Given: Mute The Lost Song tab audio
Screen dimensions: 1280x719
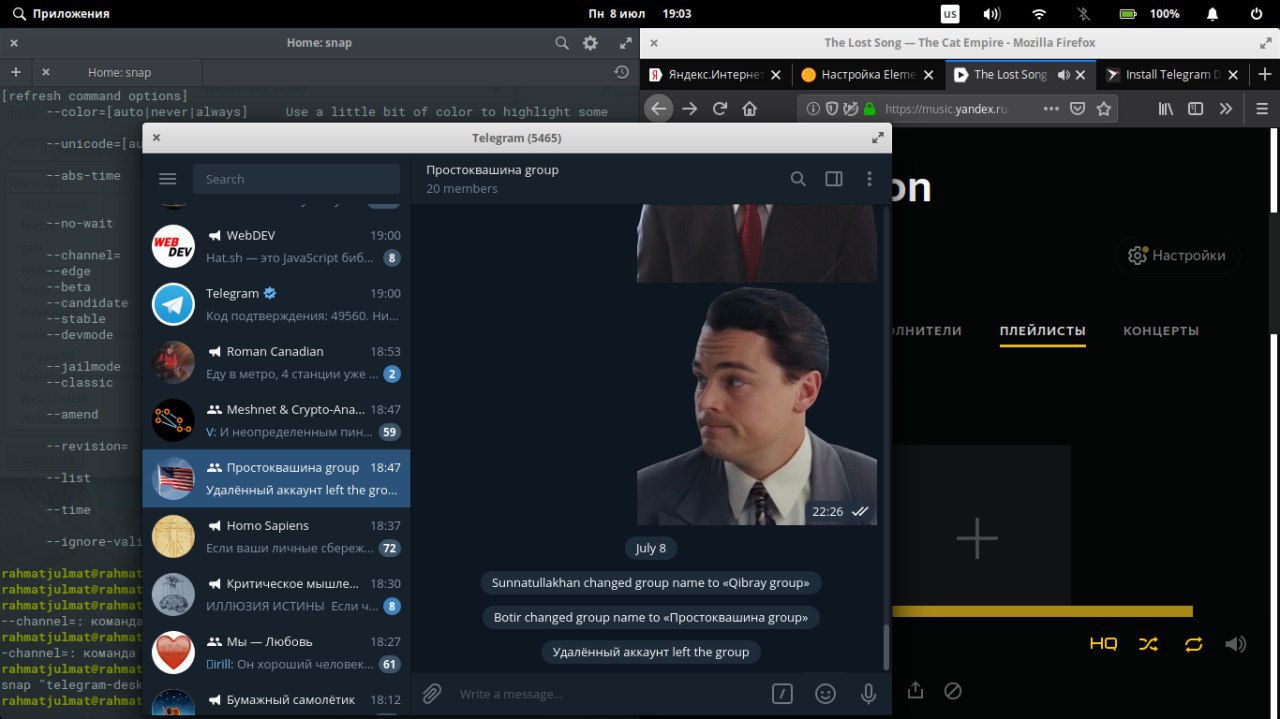Looking at the screenshot, I should (1064, 74).
